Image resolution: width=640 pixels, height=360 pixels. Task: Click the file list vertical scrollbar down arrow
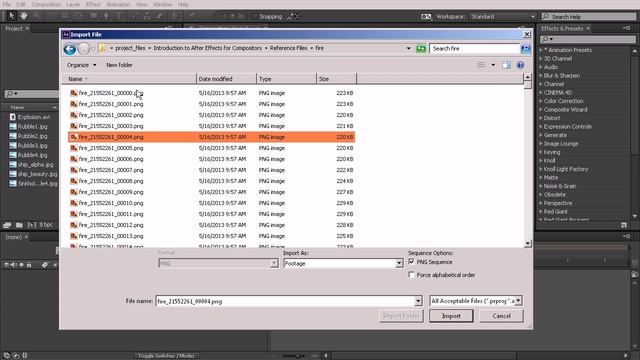coord(527,244)
